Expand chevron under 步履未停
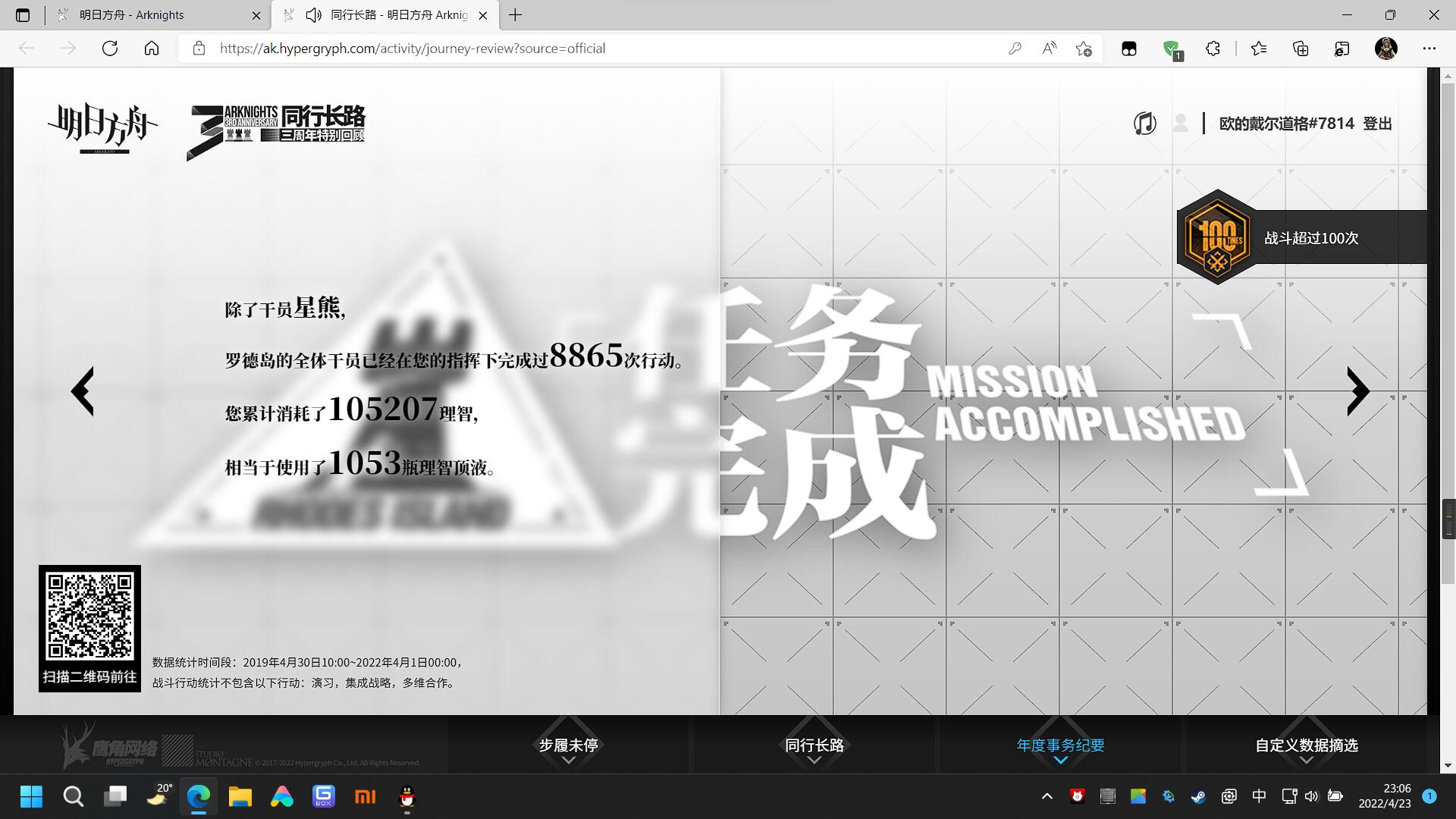Image resolution: width=1456 pixels, height=819 pixels. pyautogui.click(x=568, y=761)
